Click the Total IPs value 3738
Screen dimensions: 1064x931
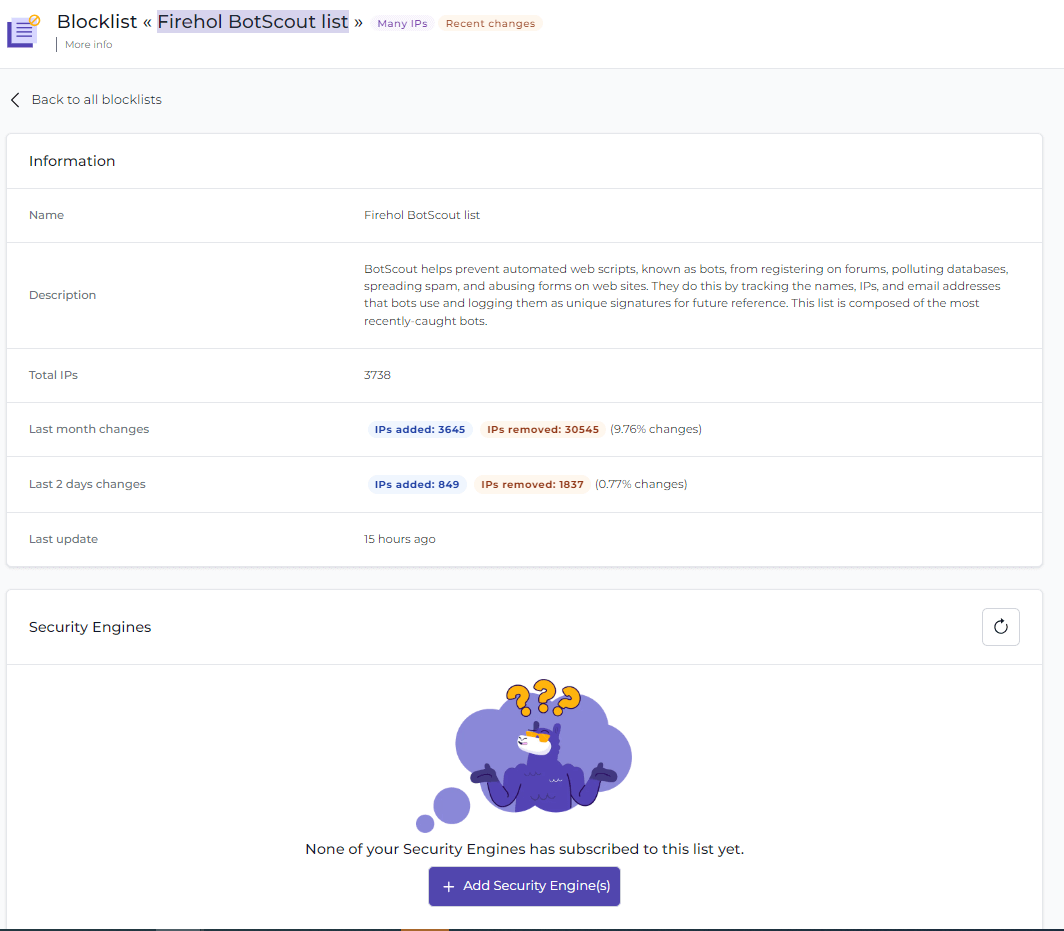(x=377, y=375)
